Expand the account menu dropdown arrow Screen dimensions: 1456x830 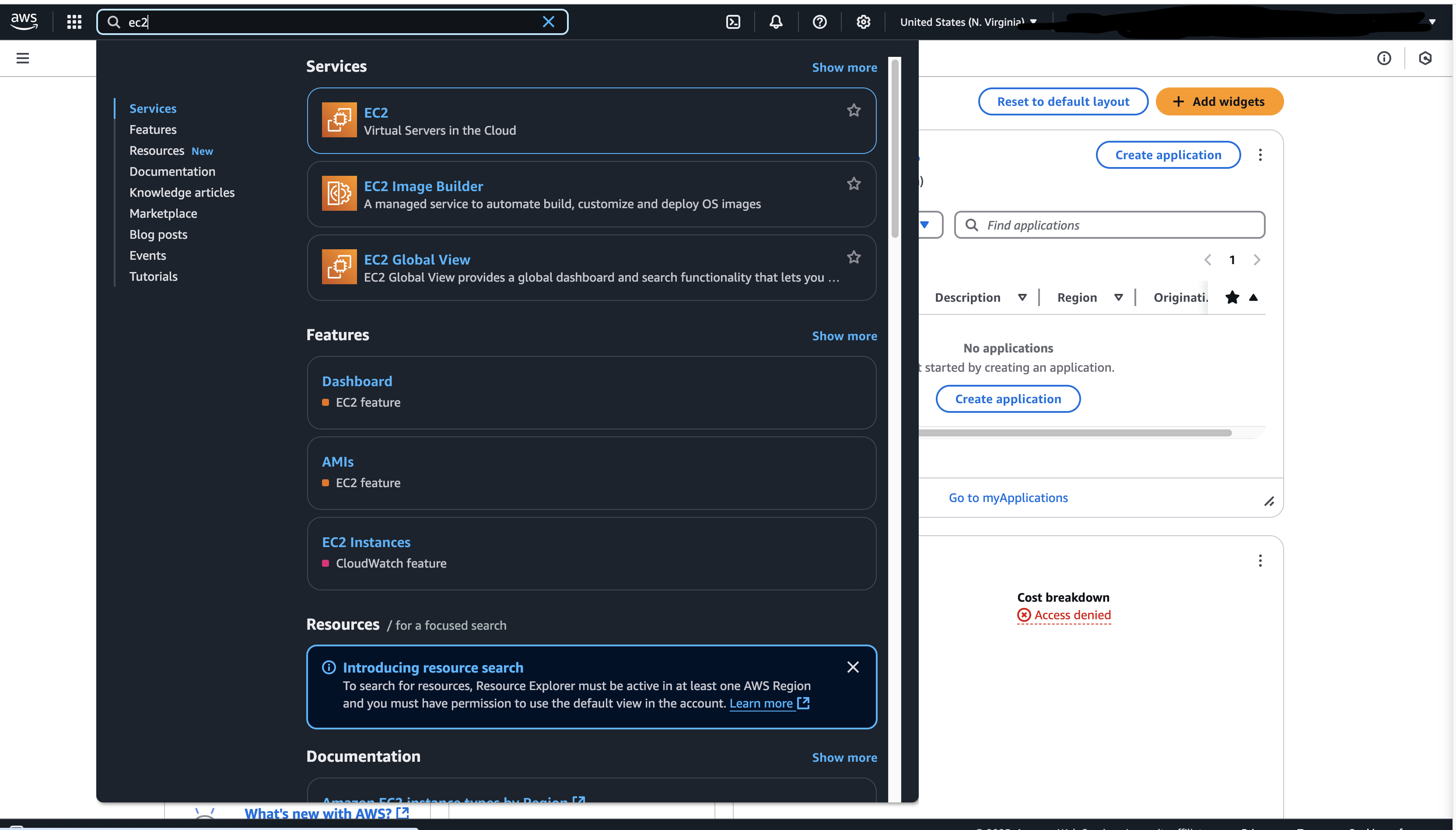1431,22
